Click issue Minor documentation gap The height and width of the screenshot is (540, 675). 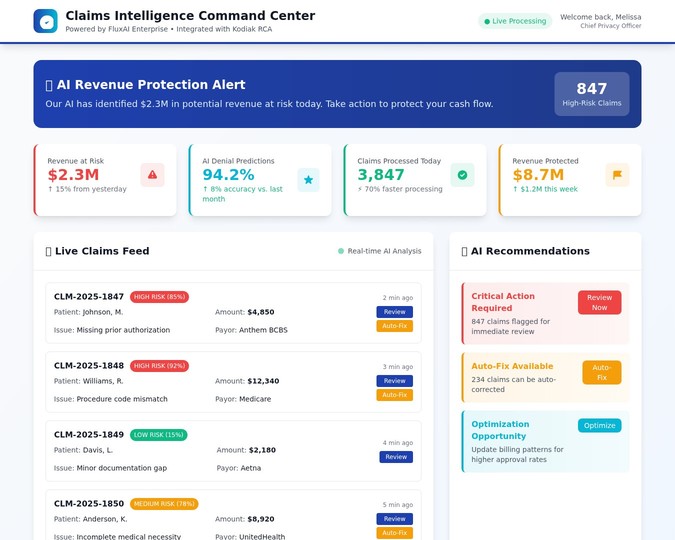(121, 468)
